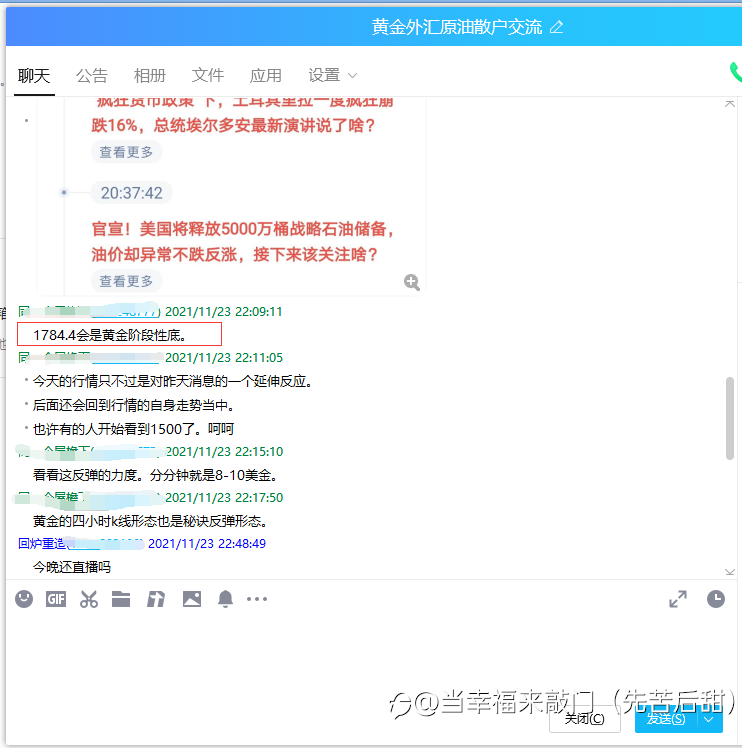
Task: Select message 今天的行情只不过是对昨天消息的一个延伸反应。
Action: (x=172, y=381)
